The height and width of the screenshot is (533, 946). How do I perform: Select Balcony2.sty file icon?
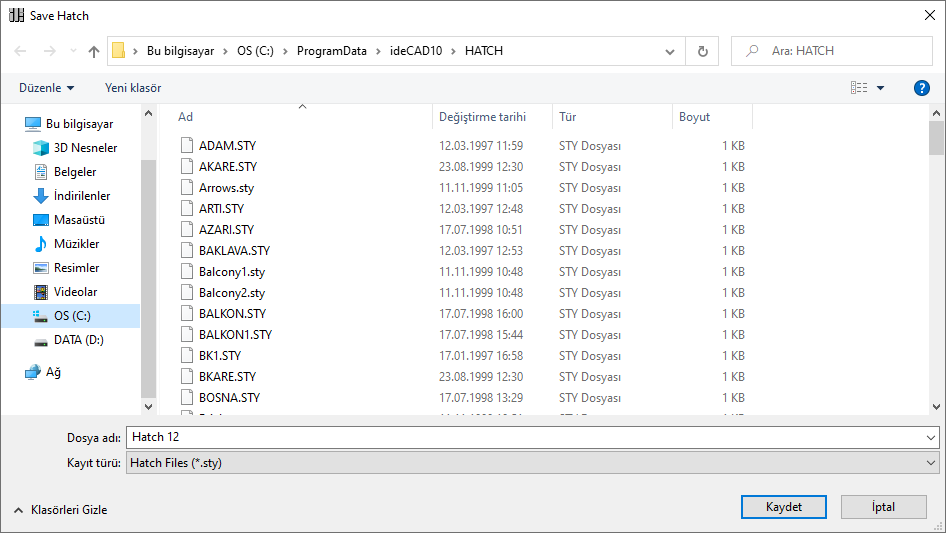(187, 293)
